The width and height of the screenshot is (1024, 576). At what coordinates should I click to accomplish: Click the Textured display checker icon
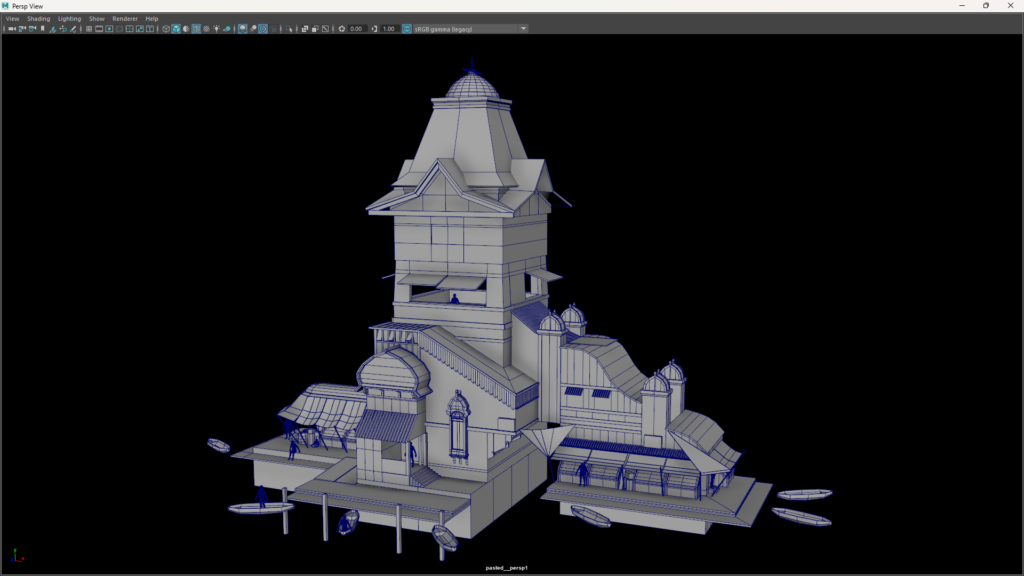click(x=207, y=29)
